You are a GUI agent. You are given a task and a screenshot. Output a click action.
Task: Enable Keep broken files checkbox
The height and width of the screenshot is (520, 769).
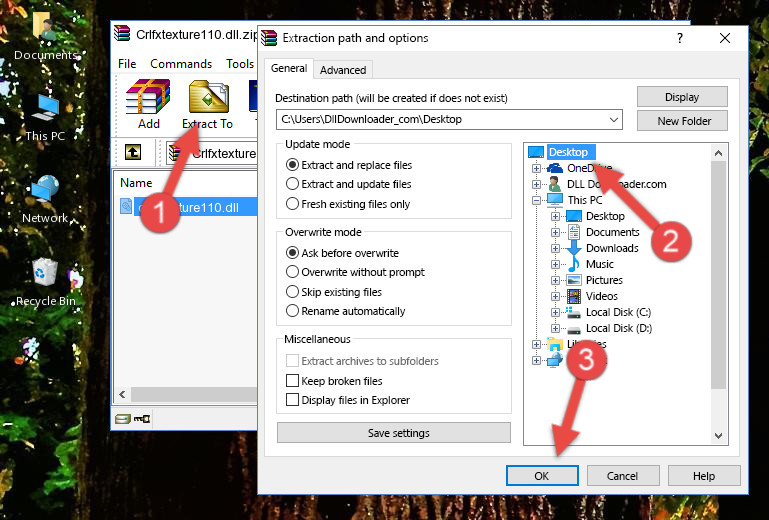coord(292,381)
